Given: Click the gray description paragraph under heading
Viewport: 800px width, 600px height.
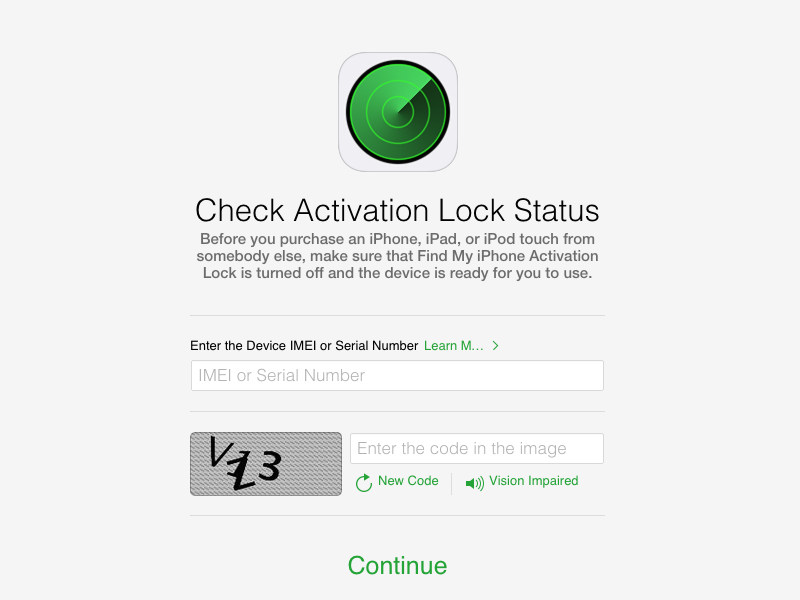Looking at the screenshot, I should (397, 256).
